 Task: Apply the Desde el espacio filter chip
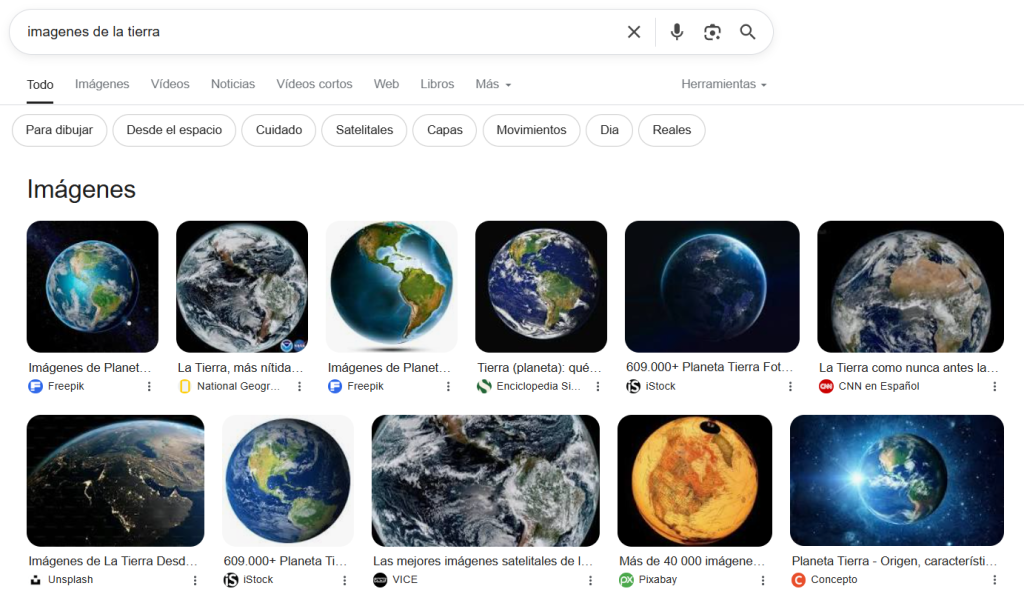[174, 130]
